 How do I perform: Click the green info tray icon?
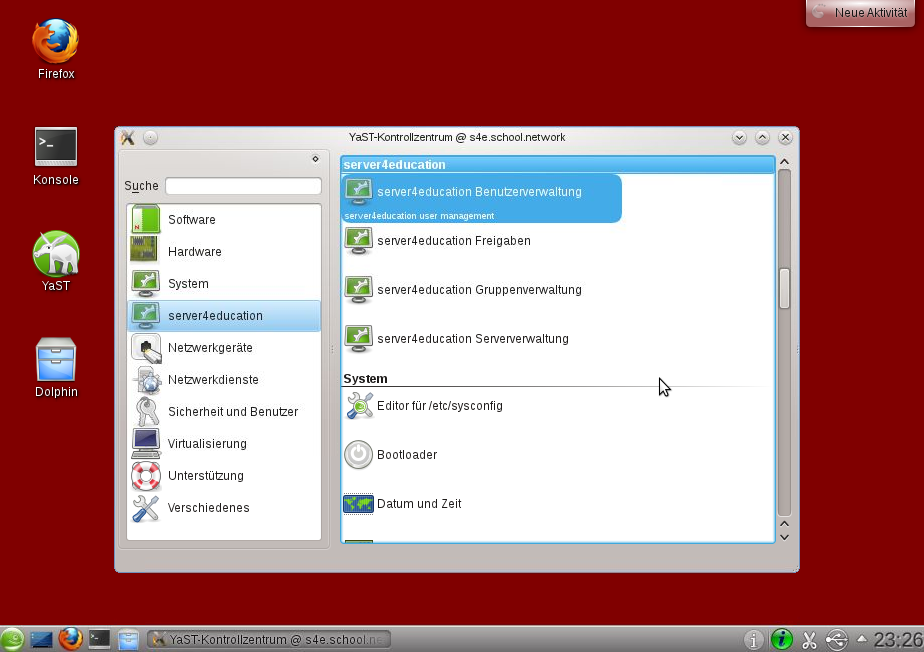pyautogui.click(x=781, y=639)
